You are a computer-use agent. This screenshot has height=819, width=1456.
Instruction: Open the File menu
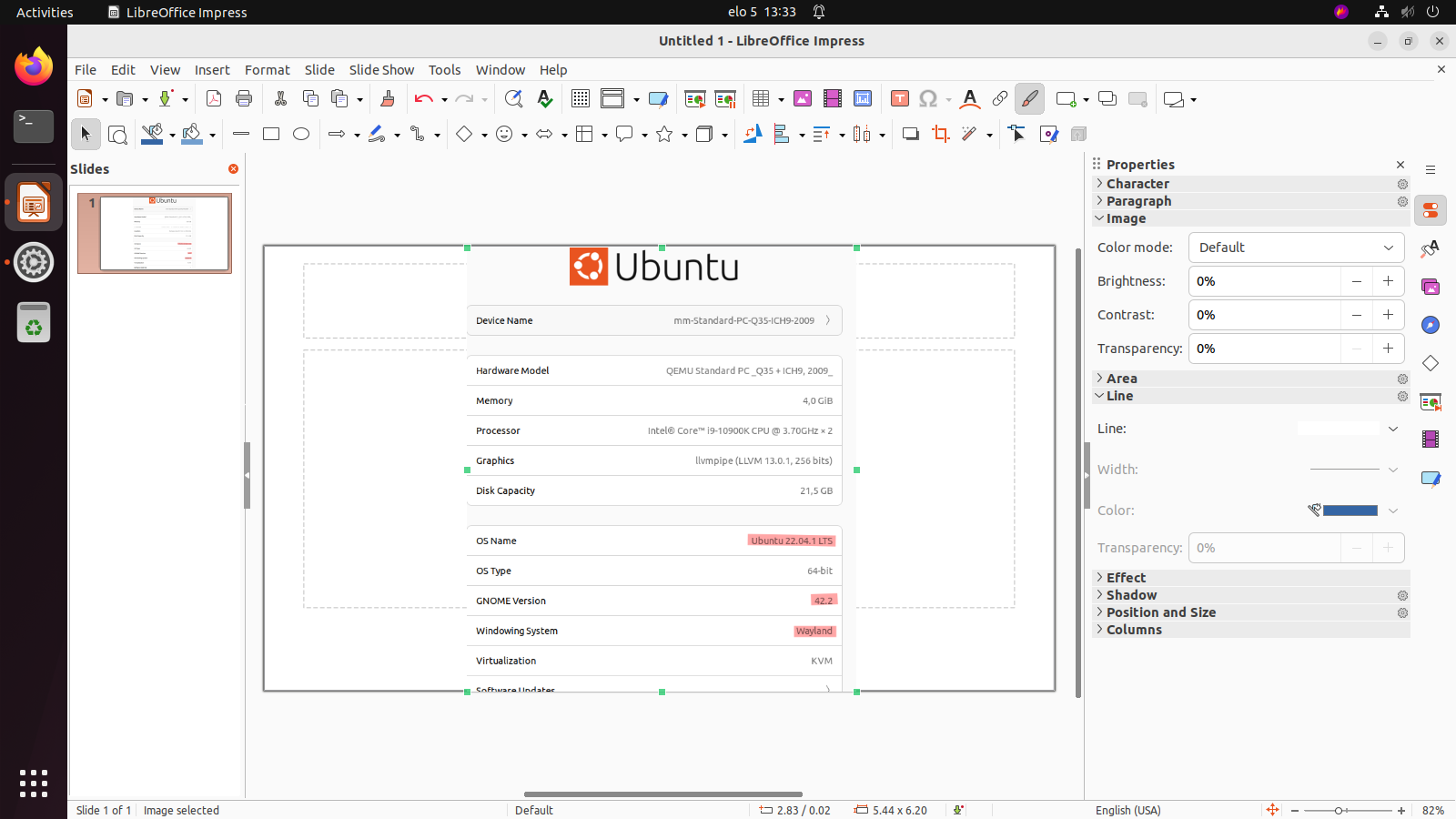[x=86, y=70]
